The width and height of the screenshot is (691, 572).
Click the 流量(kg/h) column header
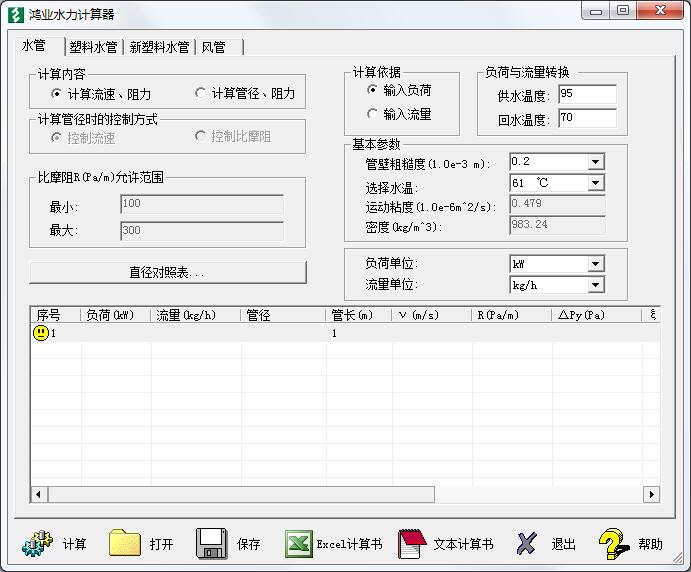[x=196, y=315]
